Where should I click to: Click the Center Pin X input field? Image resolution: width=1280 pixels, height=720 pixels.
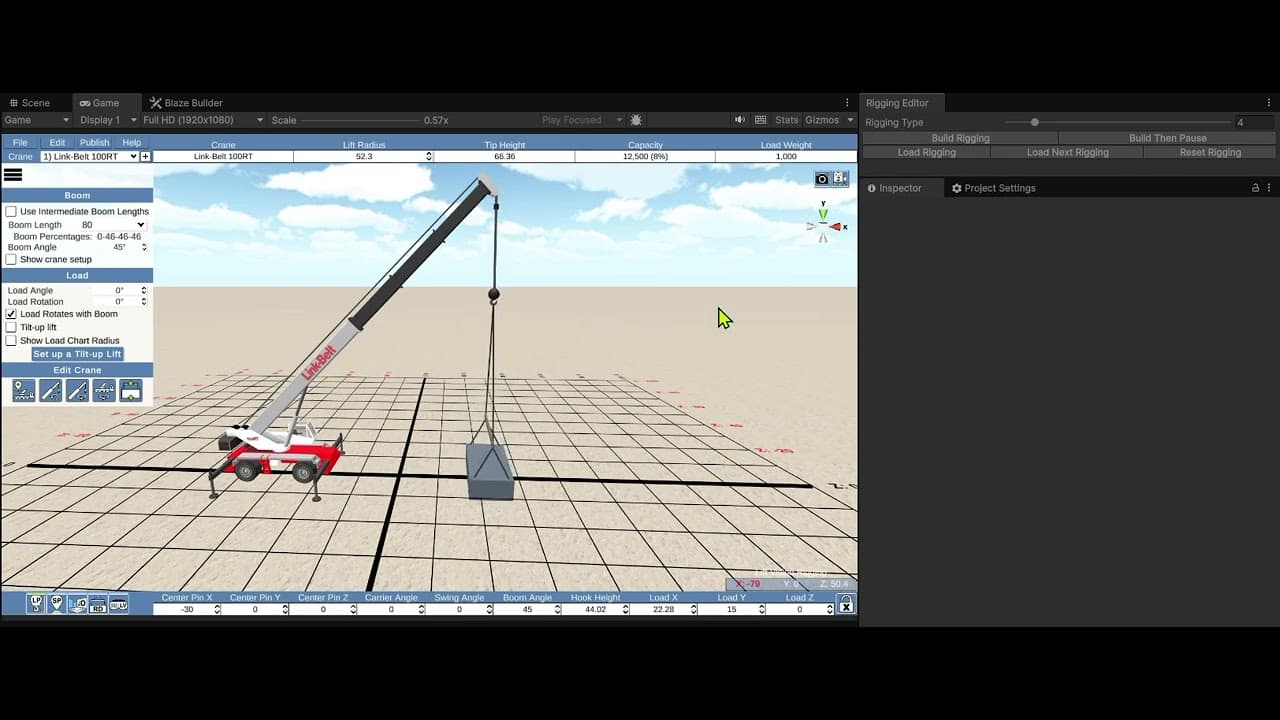pyautogui.click(x=187, y=609)
